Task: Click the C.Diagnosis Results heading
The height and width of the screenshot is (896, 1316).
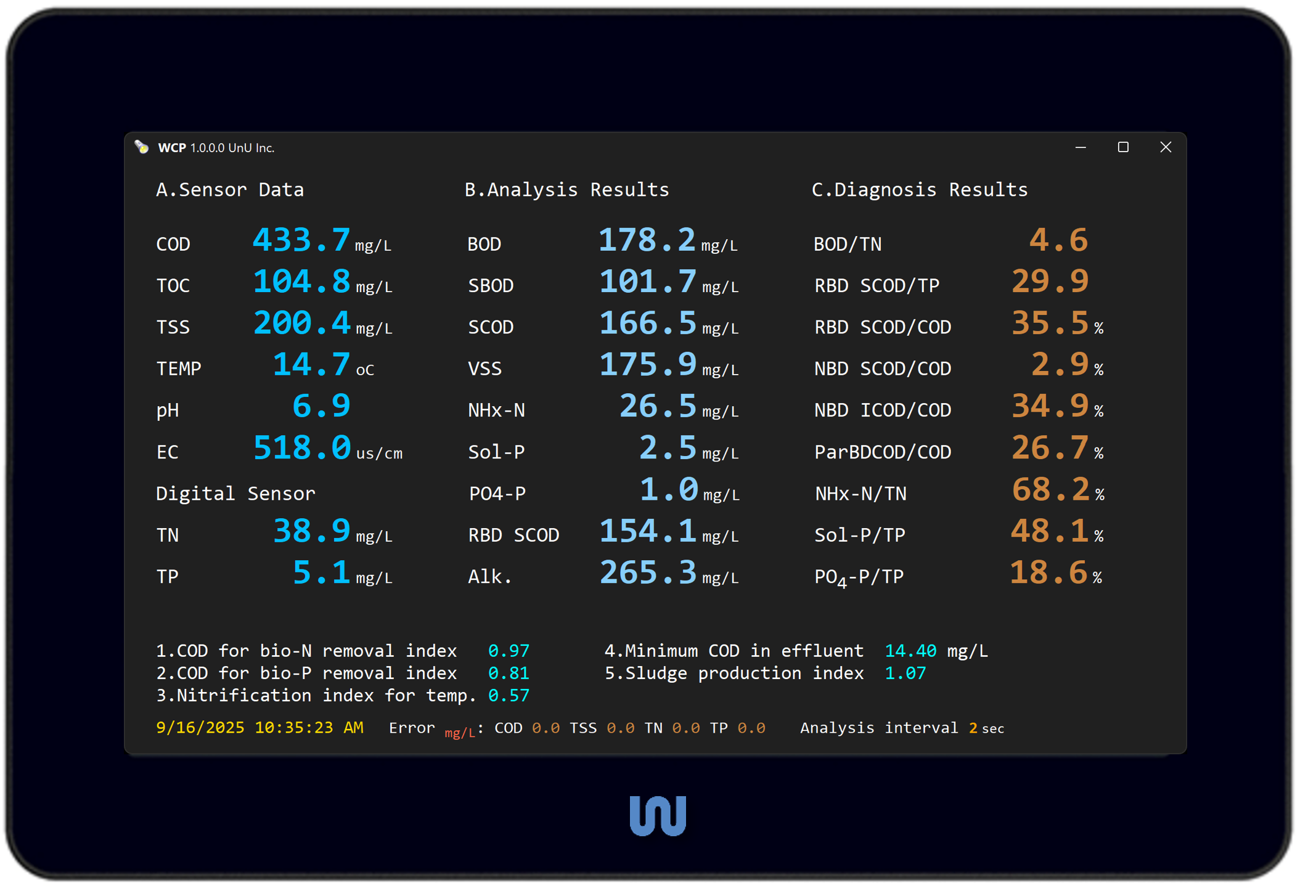Action: click(919, 190)
